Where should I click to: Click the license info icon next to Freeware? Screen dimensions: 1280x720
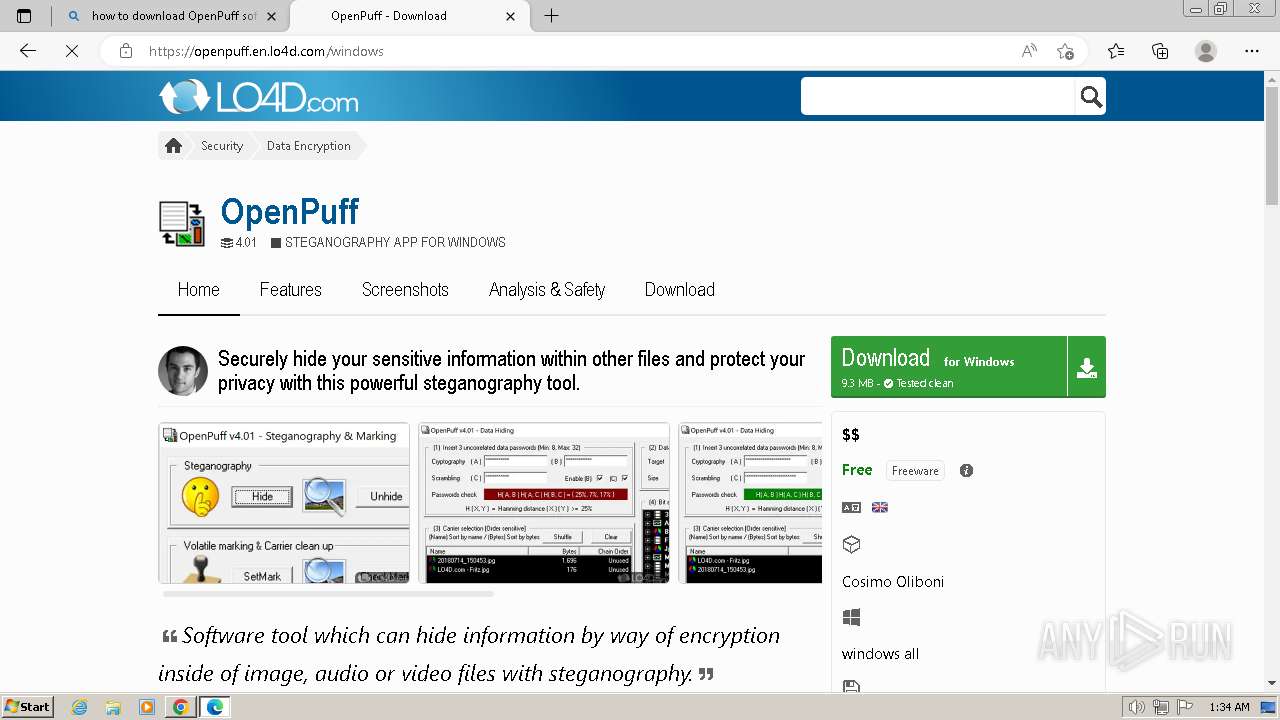coord(966,470)
